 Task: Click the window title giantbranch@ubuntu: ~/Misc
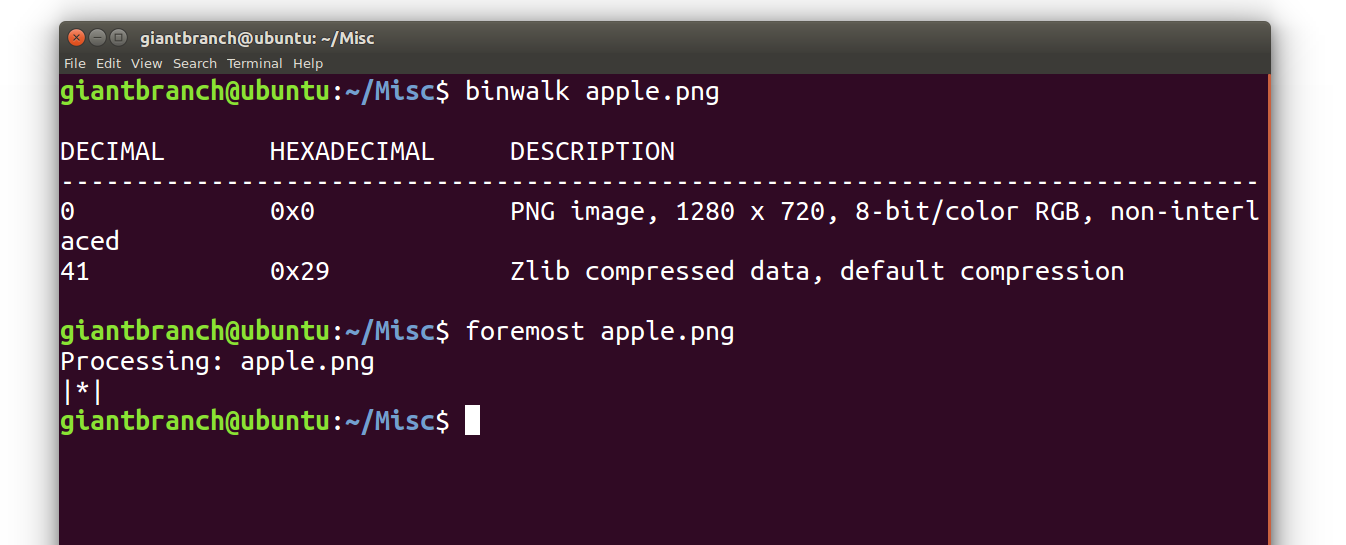pos(257,38)
